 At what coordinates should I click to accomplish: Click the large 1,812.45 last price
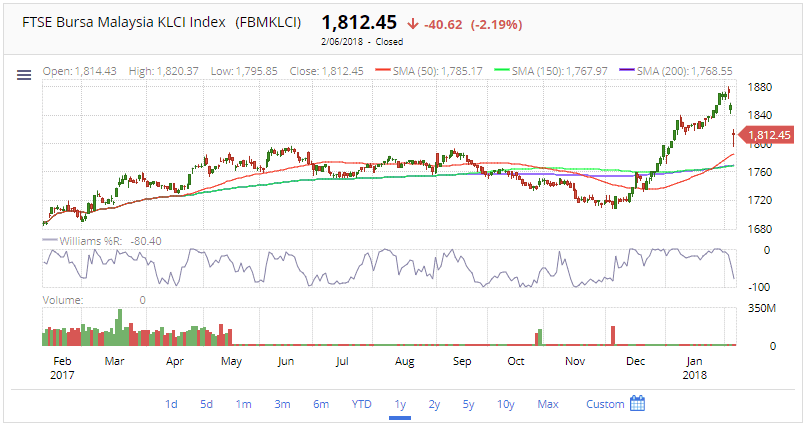click(359, 23)
